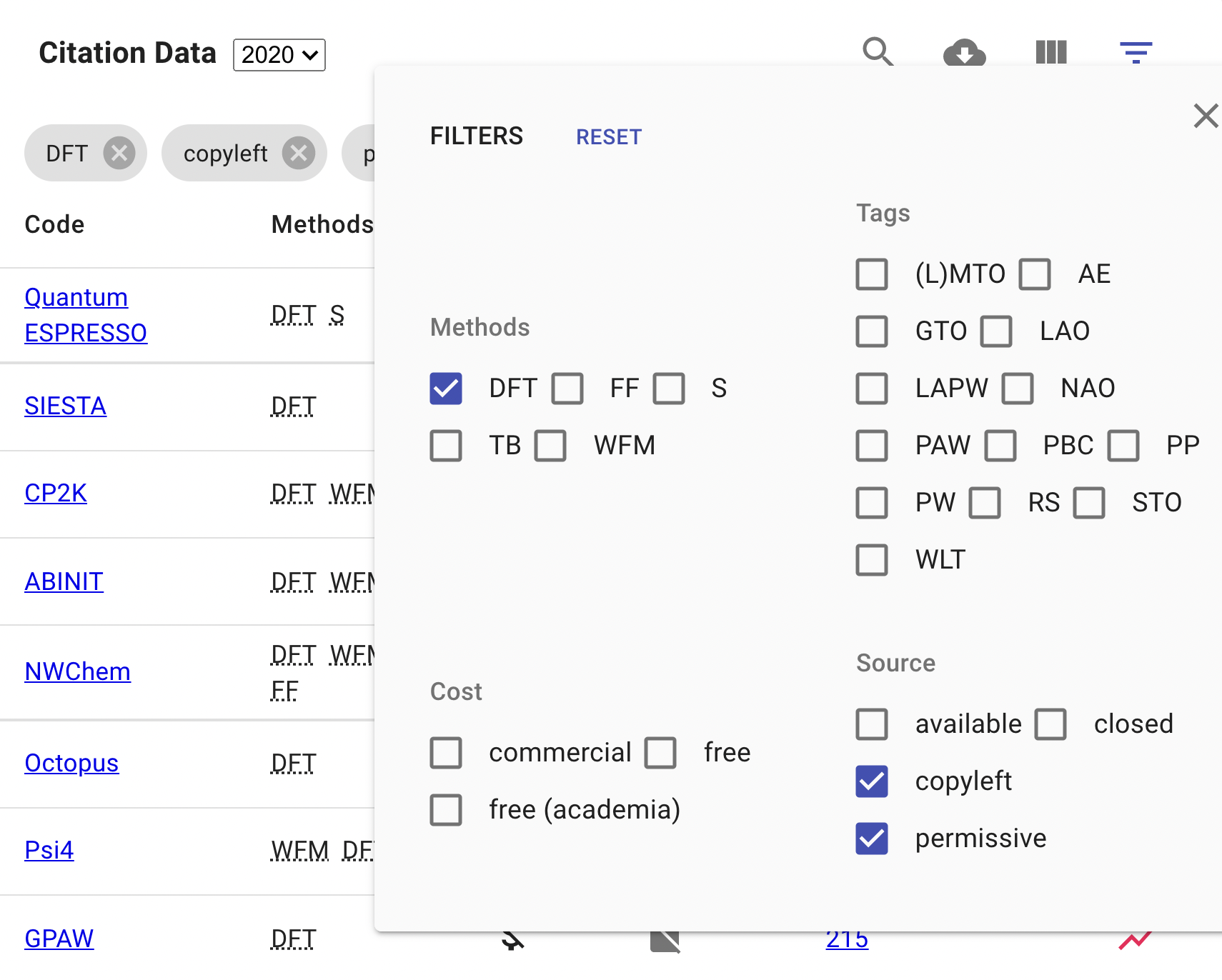Click the DFT tag in SIESTA row

(293, 406)
